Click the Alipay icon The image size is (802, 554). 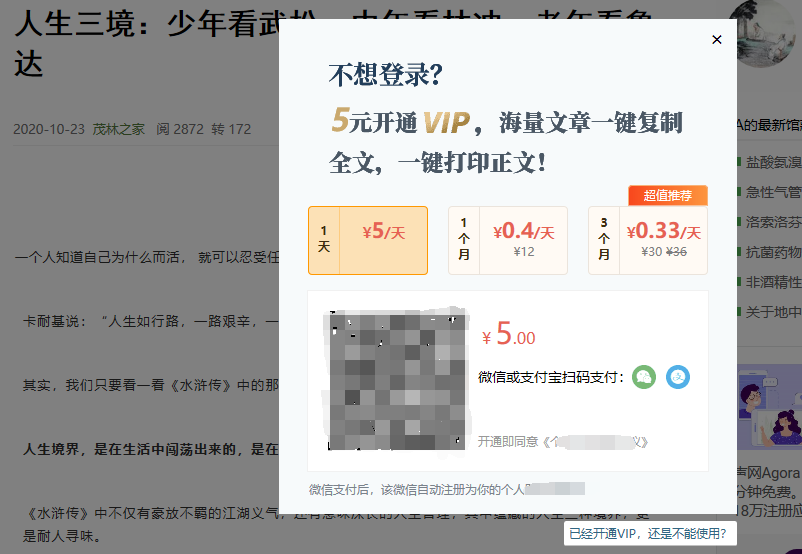[x=678, y=377]
